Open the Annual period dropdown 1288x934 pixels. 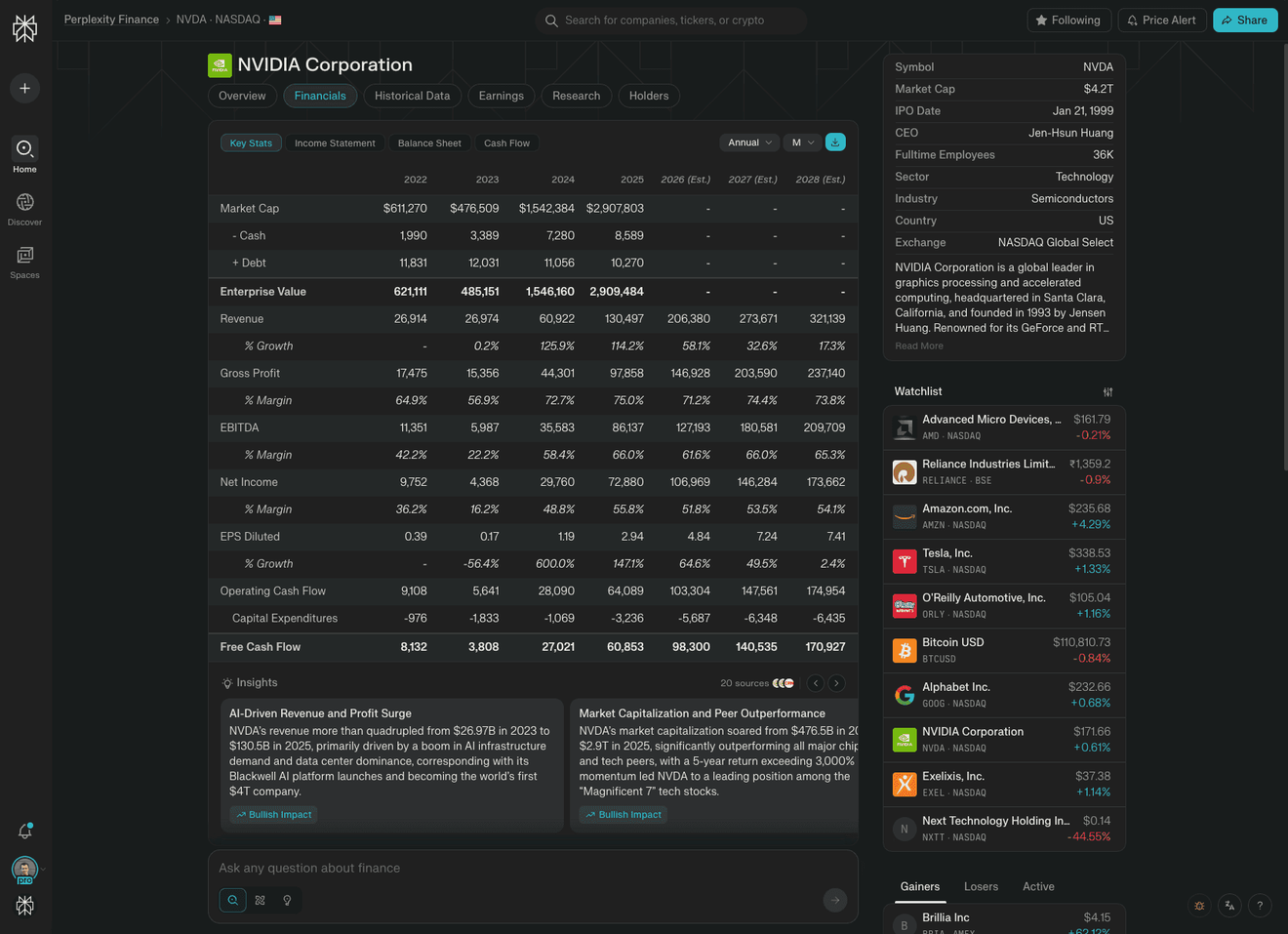pyautogui.click(x=749, y=142)
